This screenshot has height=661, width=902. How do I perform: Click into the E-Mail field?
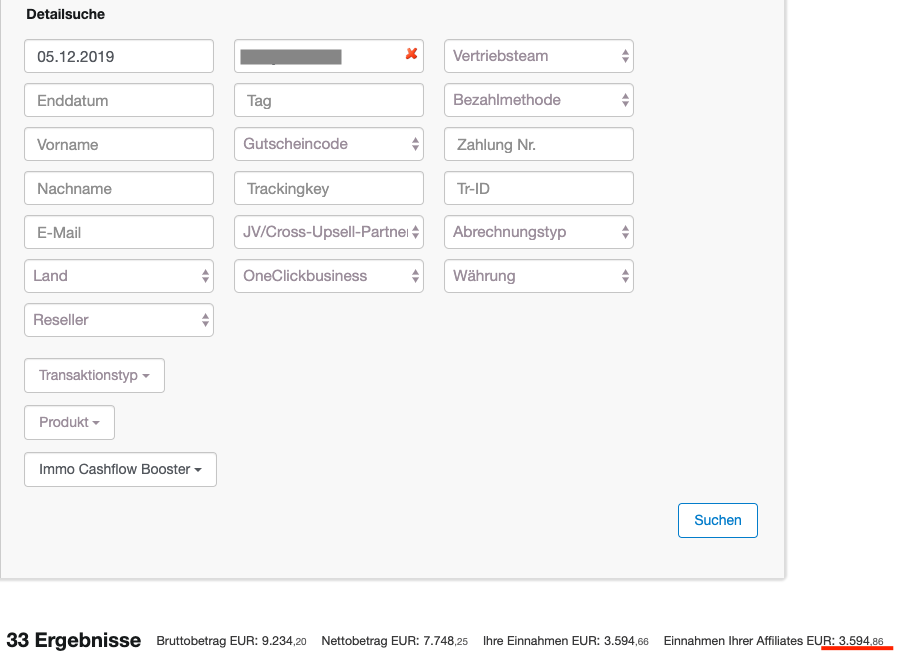click(118, 232)
